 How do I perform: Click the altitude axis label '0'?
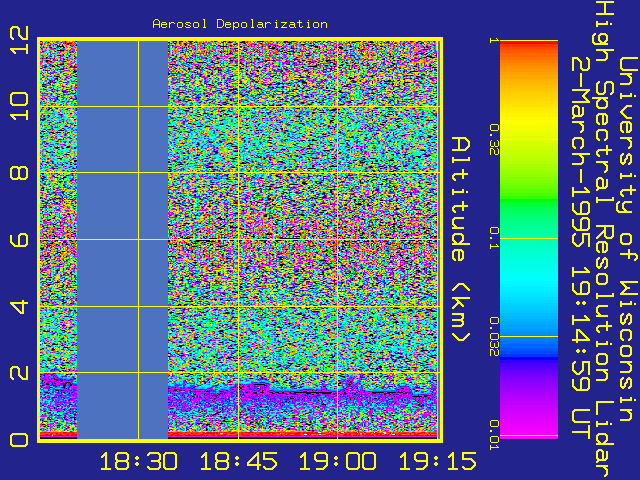pos(20,440)
